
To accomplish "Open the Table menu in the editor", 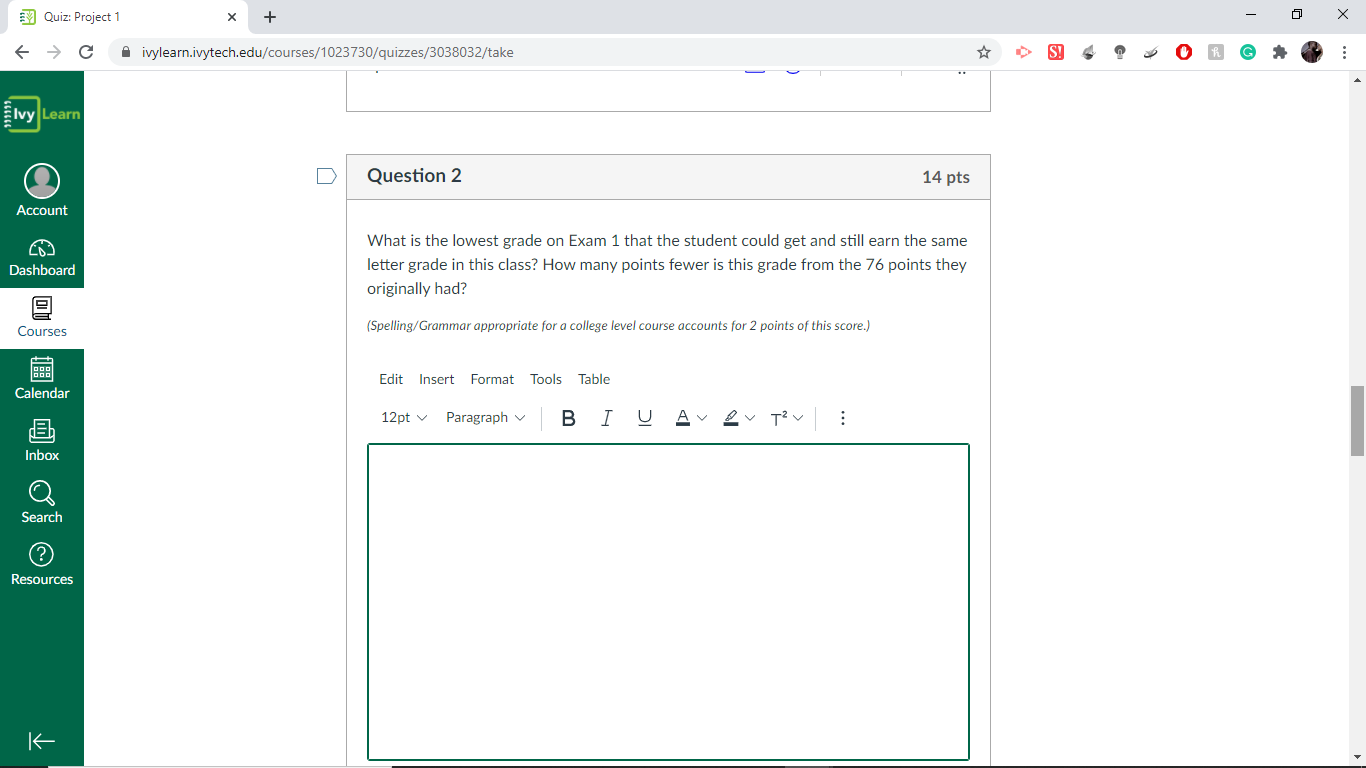I will click(x=593, y=379).
